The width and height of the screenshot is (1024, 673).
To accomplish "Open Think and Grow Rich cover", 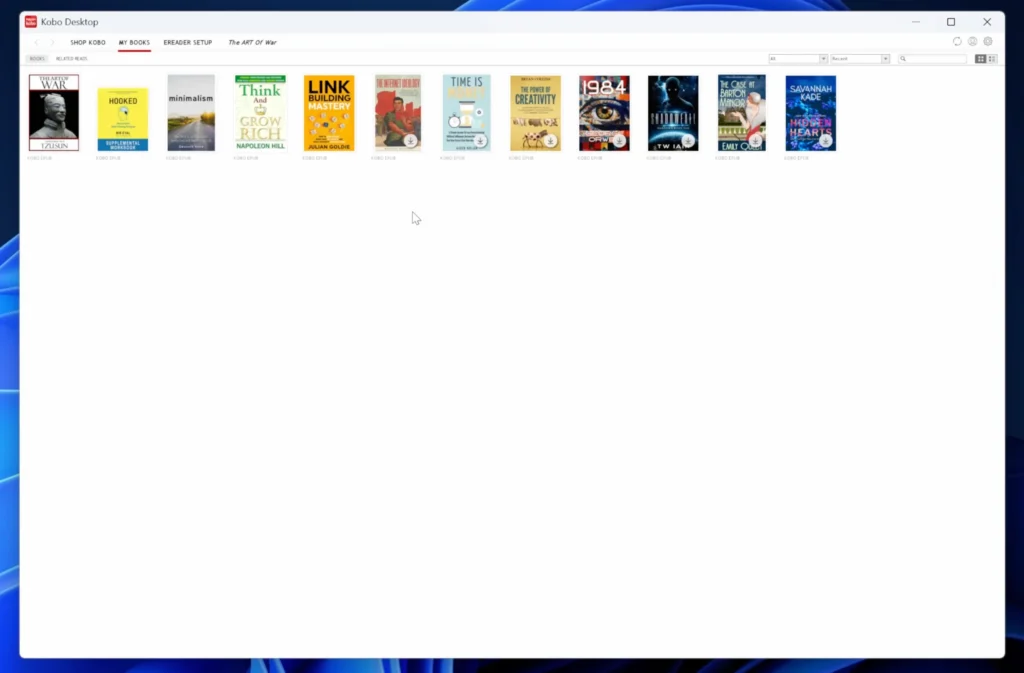I will click(x=261, y=113).
